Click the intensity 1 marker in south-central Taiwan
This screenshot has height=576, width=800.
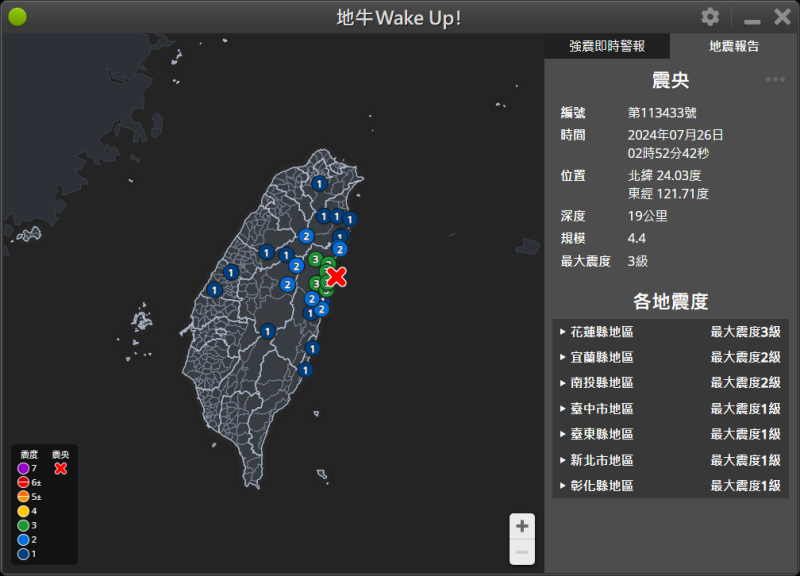click(267, 331)
